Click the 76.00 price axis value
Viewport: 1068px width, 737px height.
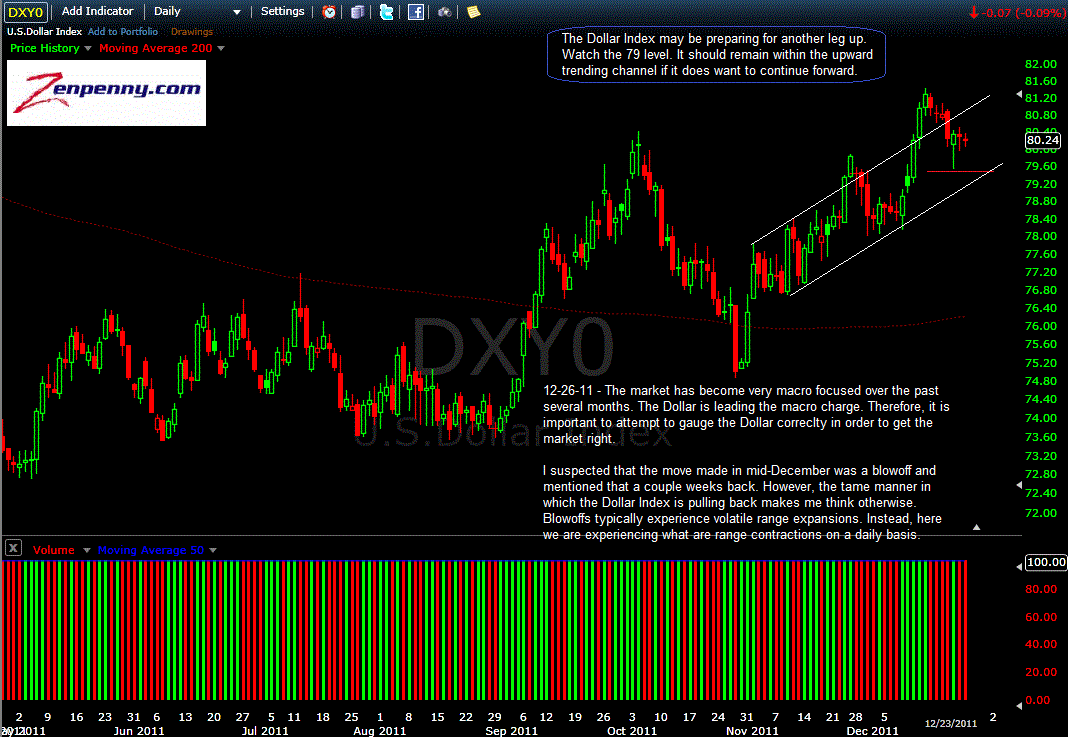(1041, 326)
